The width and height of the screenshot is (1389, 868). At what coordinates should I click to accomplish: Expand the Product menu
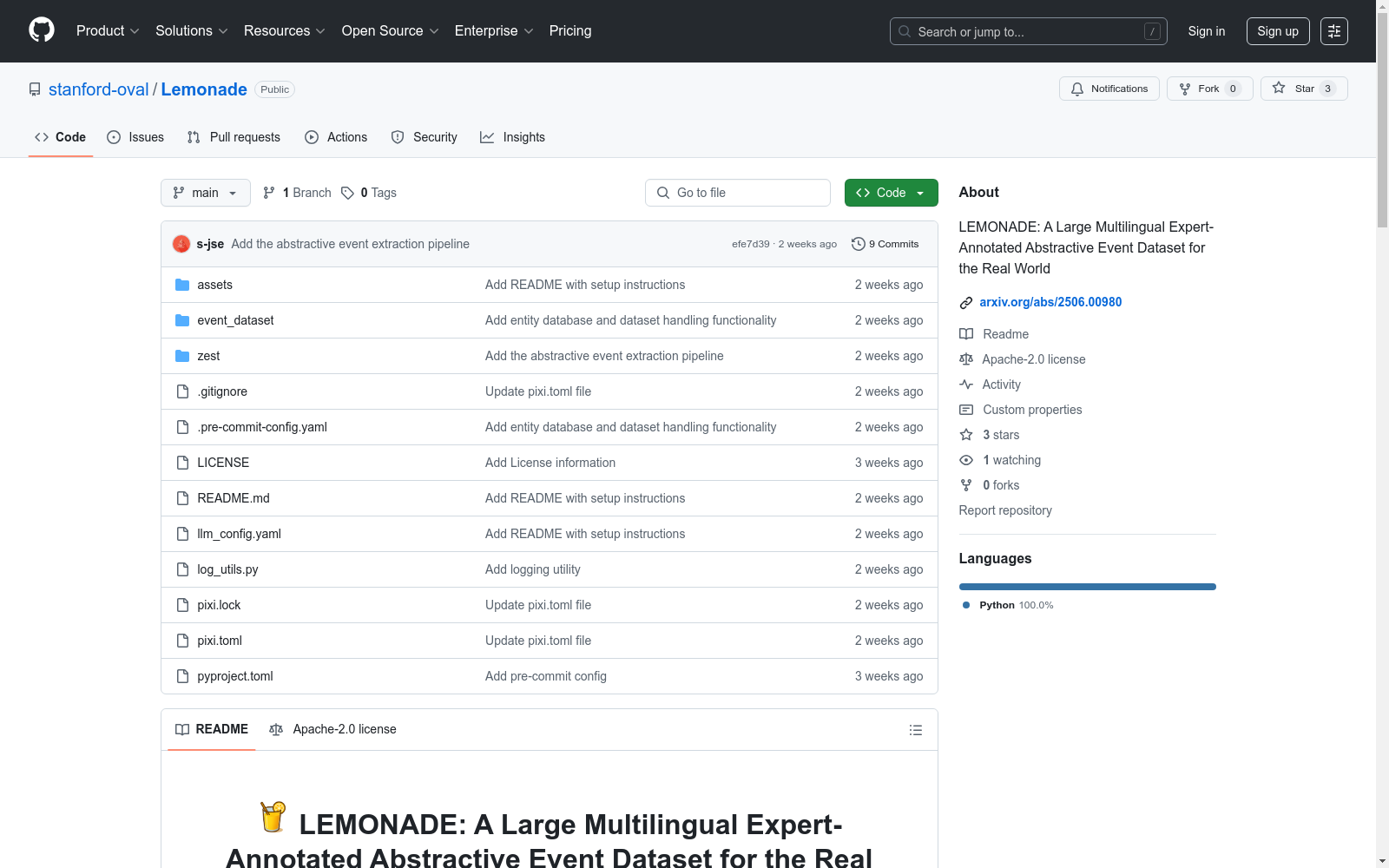click(108, 30)
